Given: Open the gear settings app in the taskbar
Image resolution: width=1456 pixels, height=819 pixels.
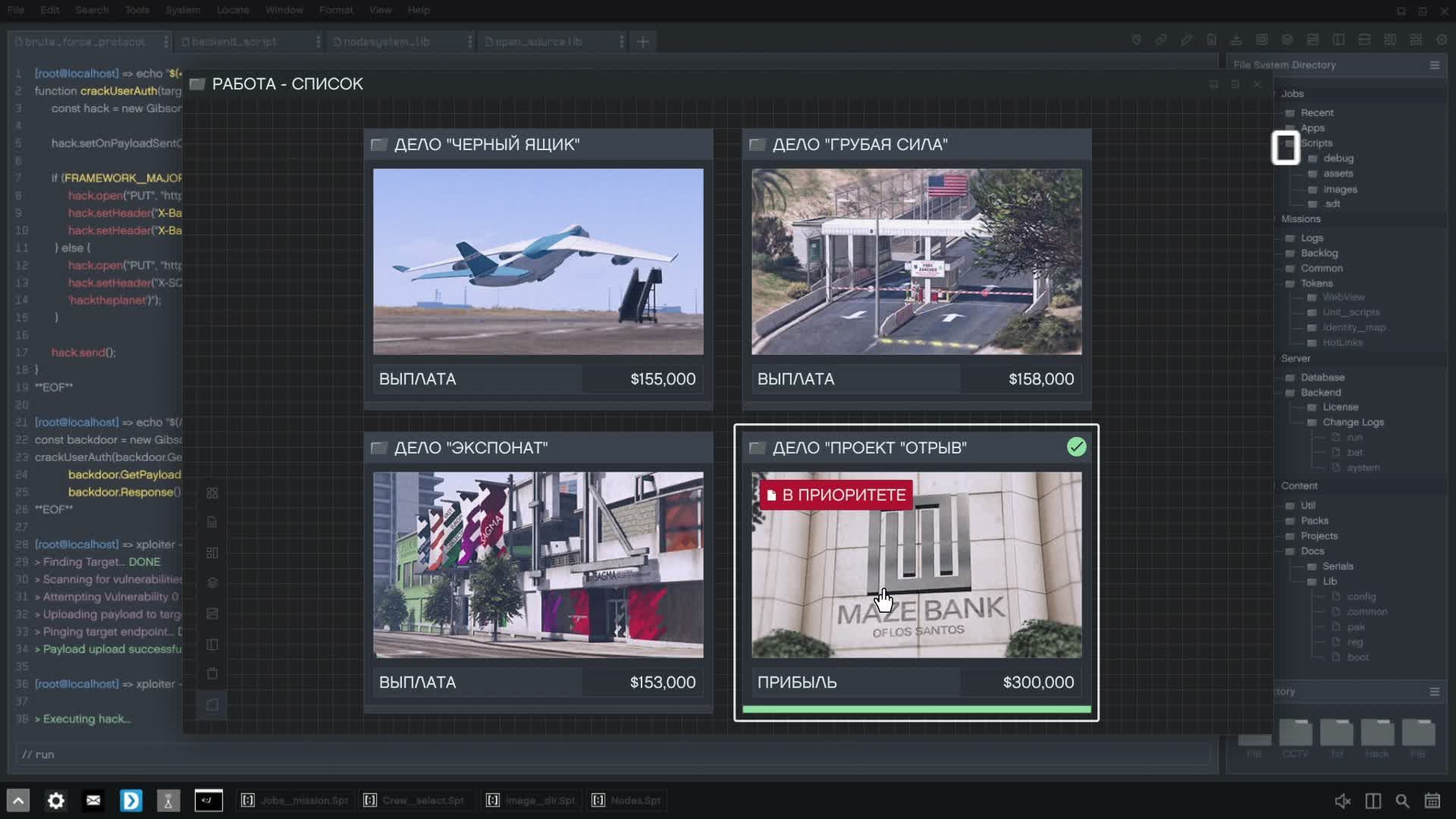Looking at the screenshot, I should [x=56, y=800].
